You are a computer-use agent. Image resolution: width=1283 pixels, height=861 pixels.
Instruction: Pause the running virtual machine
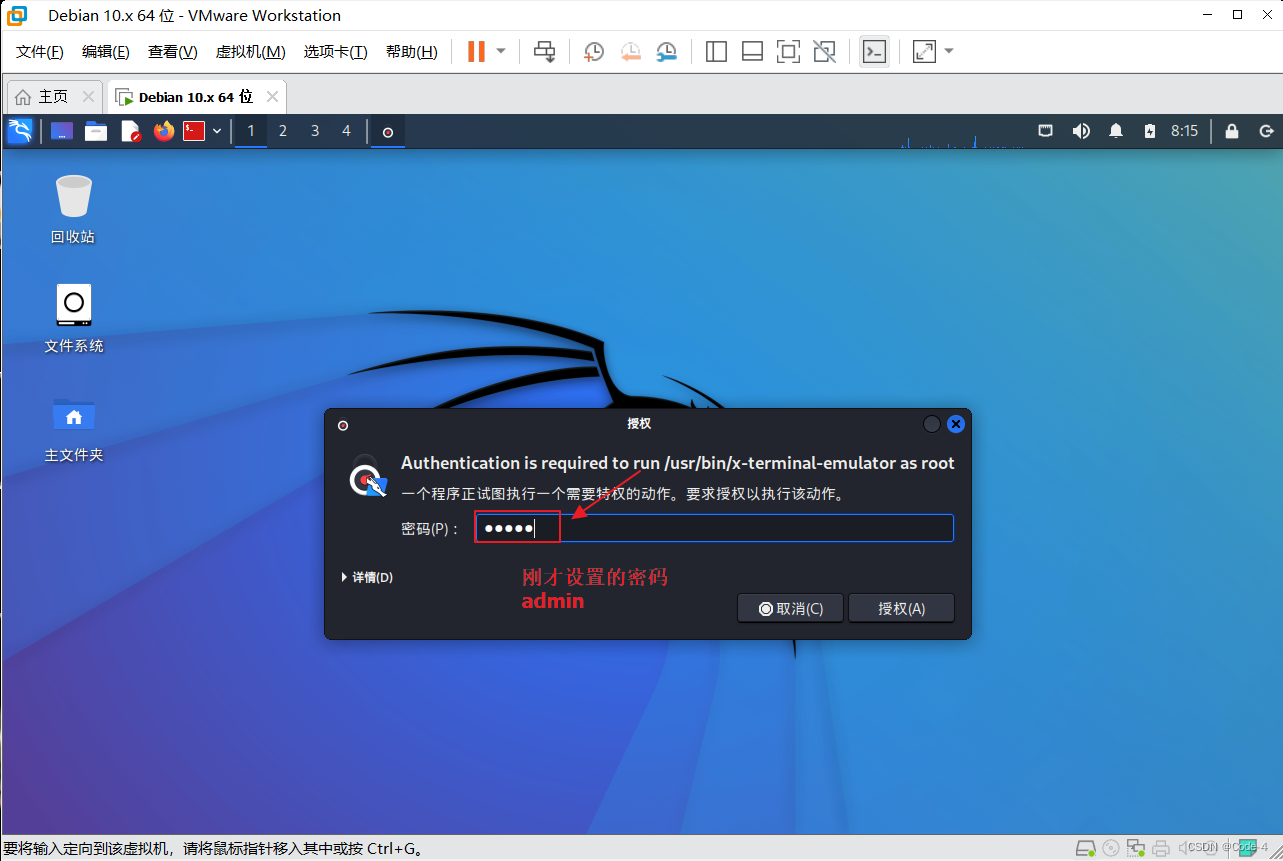(477, 51)
